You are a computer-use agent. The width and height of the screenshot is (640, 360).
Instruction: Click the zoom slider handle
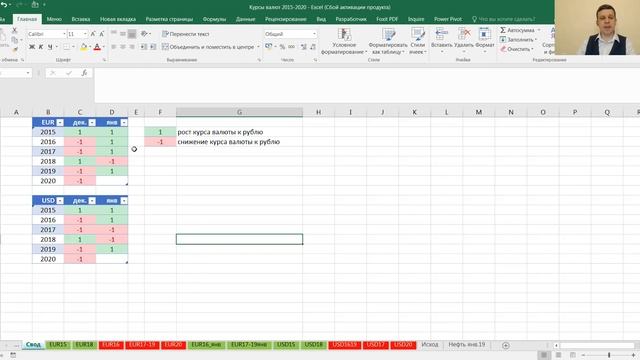coord(609,356)
